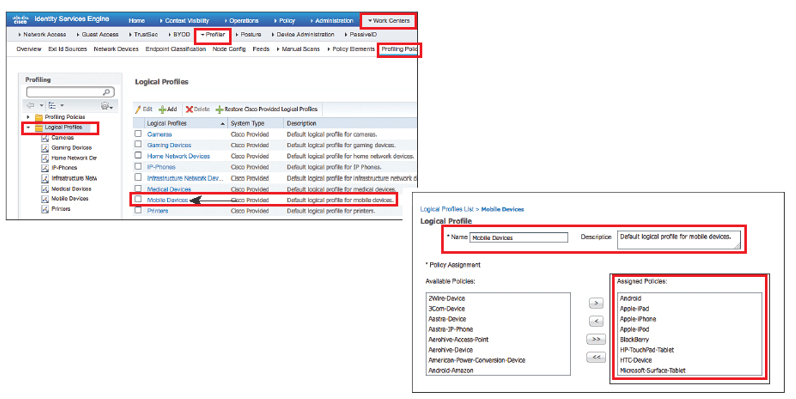Click the Cisco logo in the header
This screenshot has width=796, height=399.
coord(20,20)
